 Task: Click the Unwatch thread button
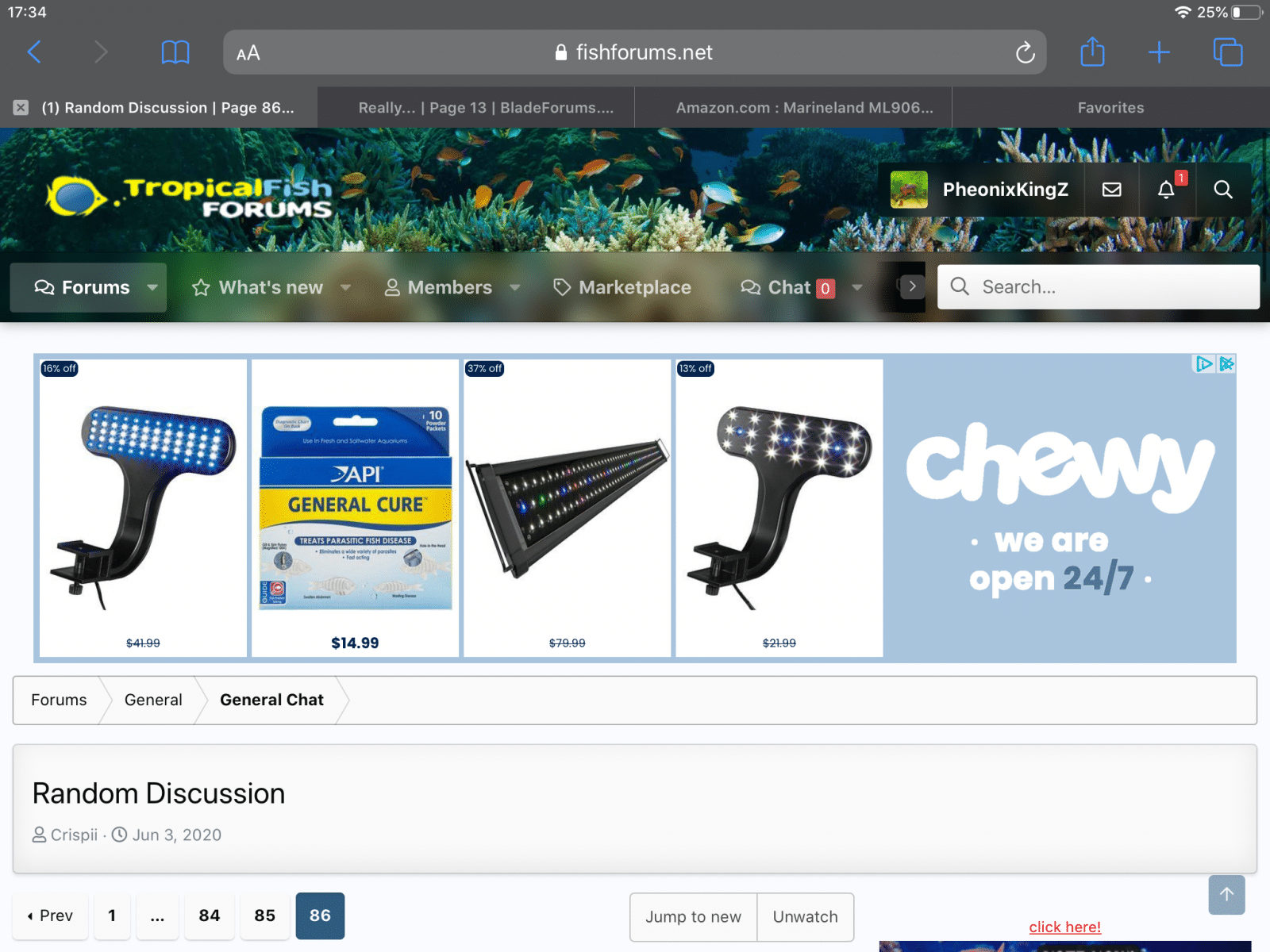tap(805, 917)
